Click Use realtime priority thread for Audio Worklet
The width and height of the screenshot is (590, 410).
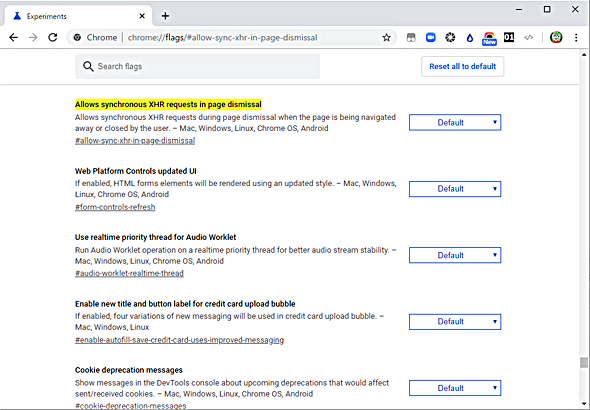point(155,237)
